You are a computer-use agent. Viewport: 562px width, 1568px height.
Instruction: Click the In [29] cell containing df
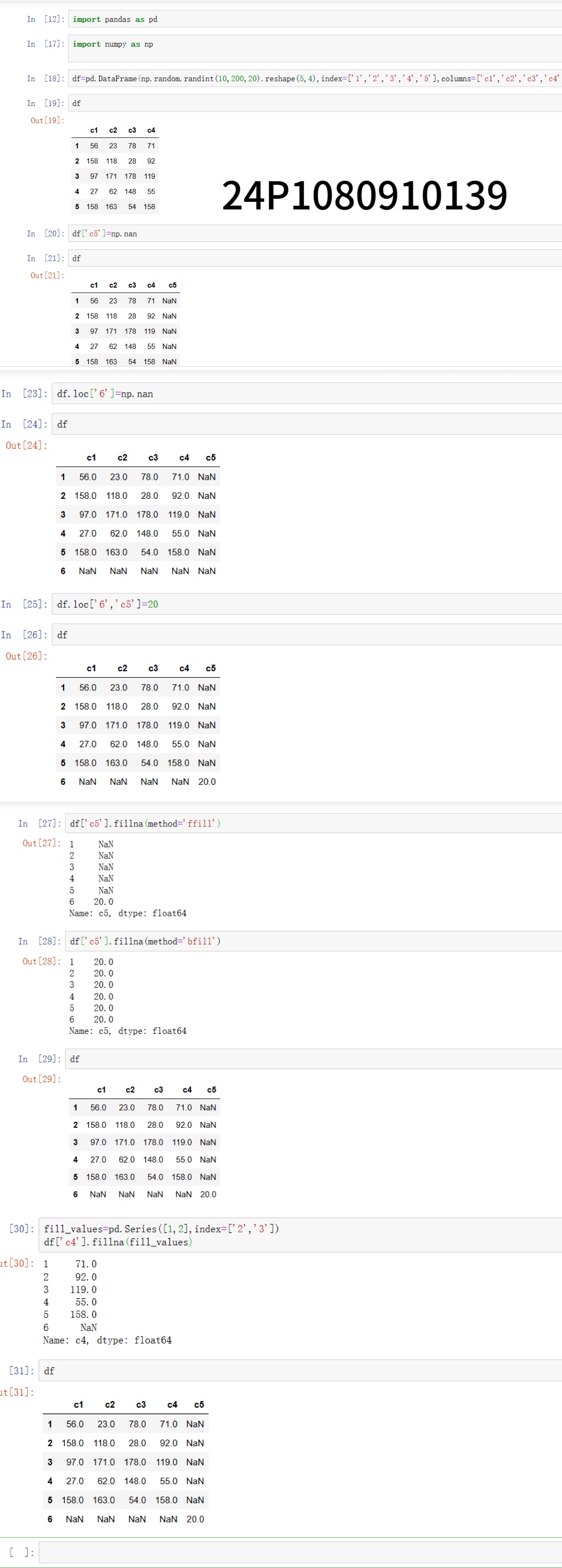click(313, 1059)
